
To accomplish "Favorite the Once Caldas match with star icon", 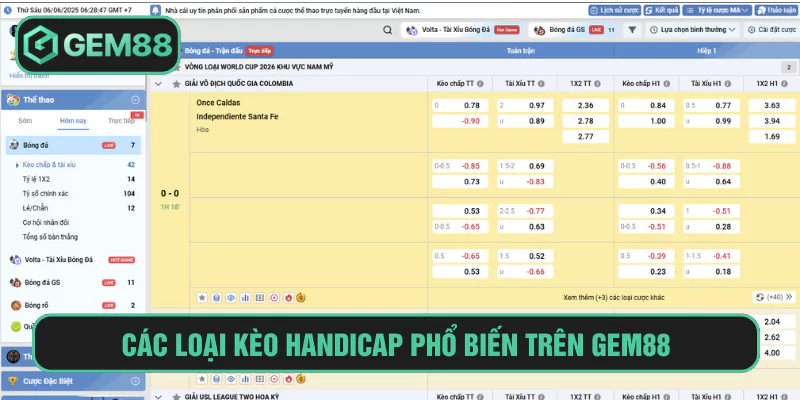I will click(x=202, y=297).
